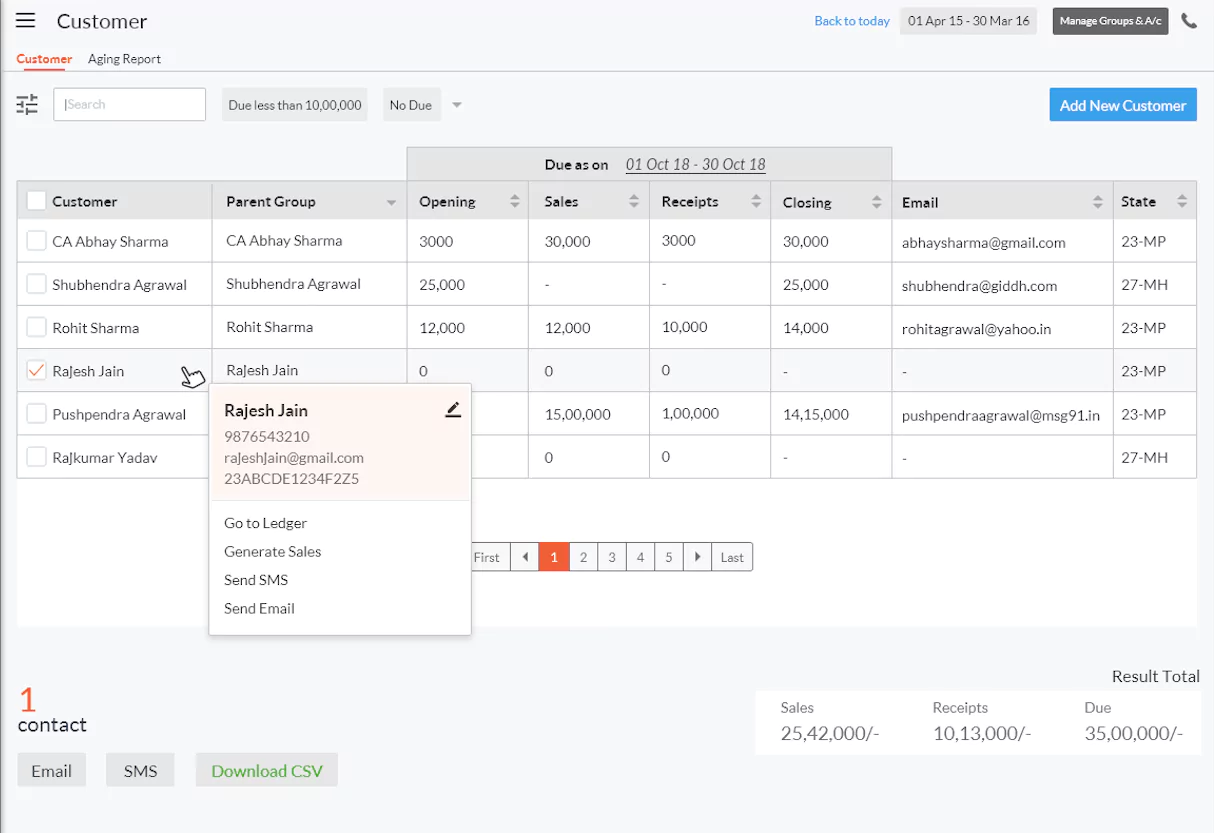
Task: Sort by Email column arrows
Action: pyautogui.click(x=1099, y=201)
